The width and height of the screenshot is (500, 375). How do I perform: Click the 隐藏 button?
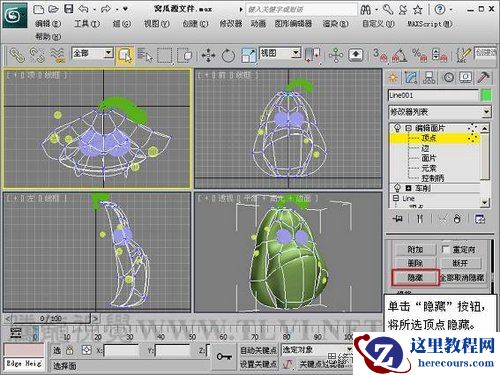(x=415, y=277)
